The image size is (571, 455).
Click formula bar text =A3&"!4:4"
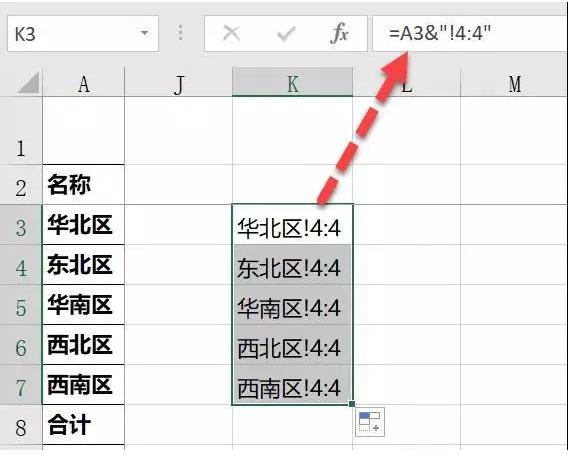click(x=440, y=33)
